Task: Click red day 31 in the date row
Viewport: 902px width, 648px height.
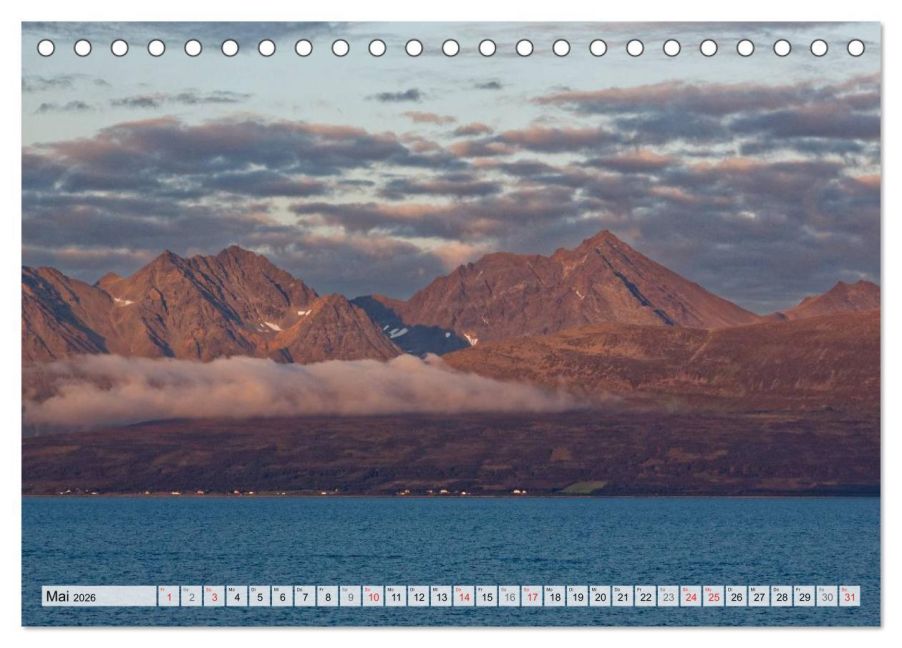Action: 850,596
